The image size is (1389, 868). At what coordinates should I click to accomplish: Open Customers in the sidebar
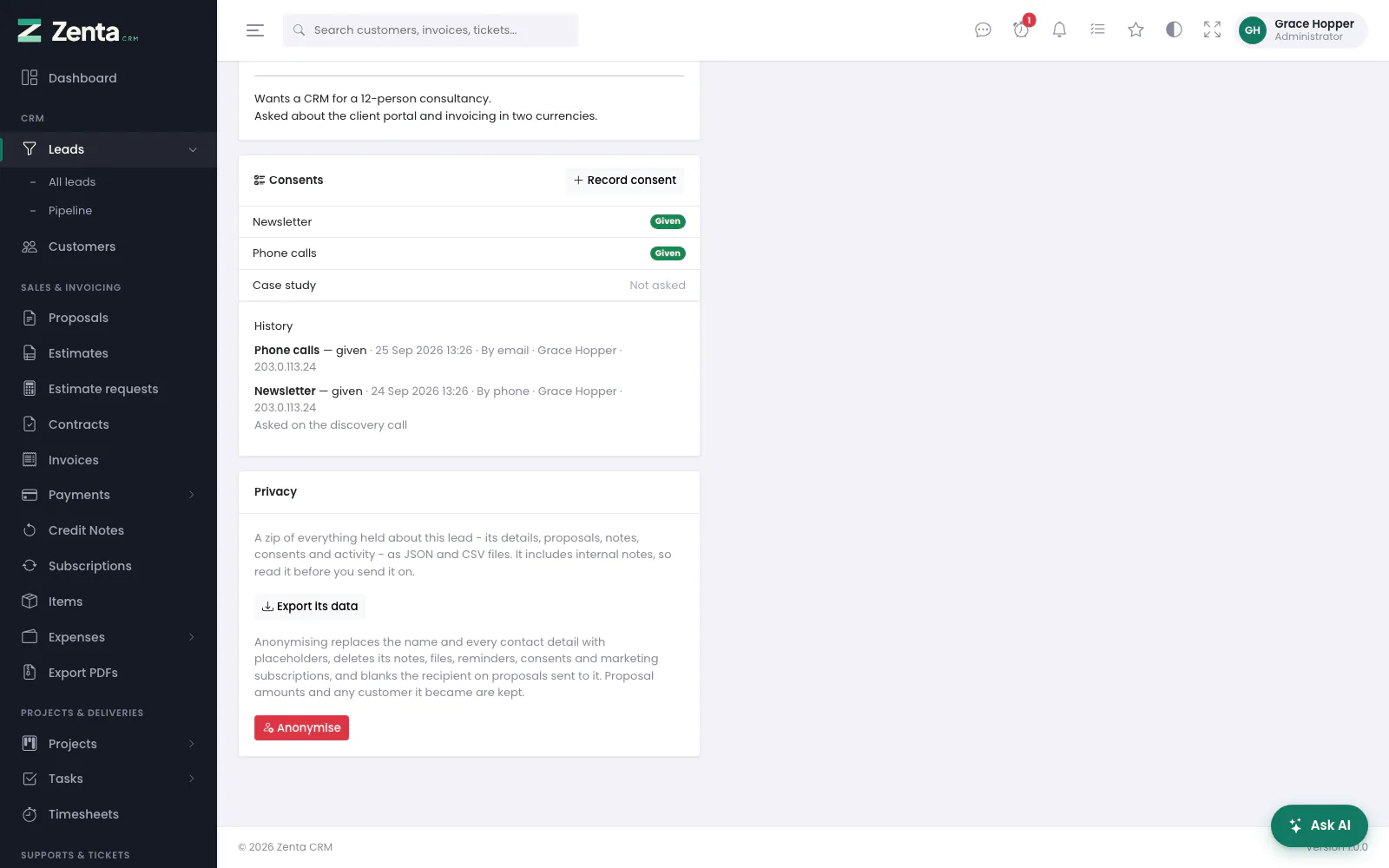109,247
